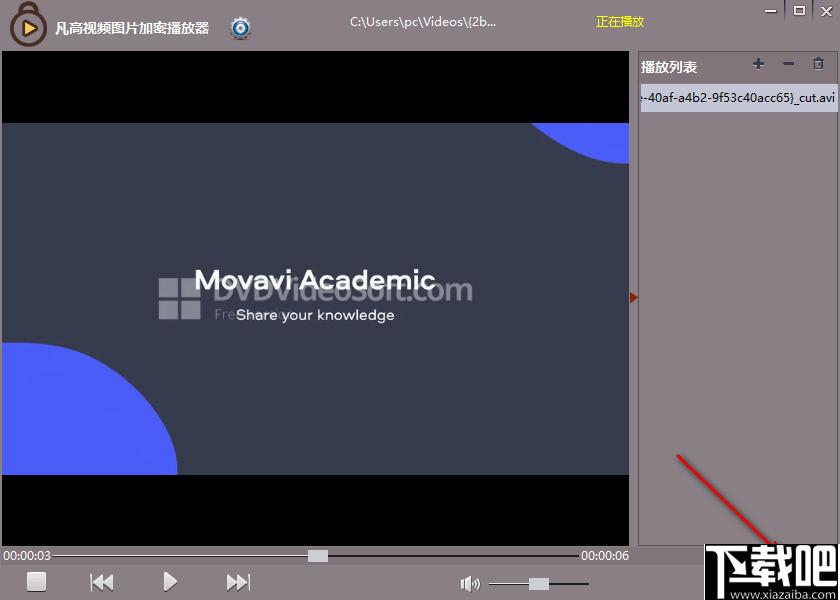Clear playlist with the trash icon
Viewport: 840px width, 600px height.
(x=818, y=64)
